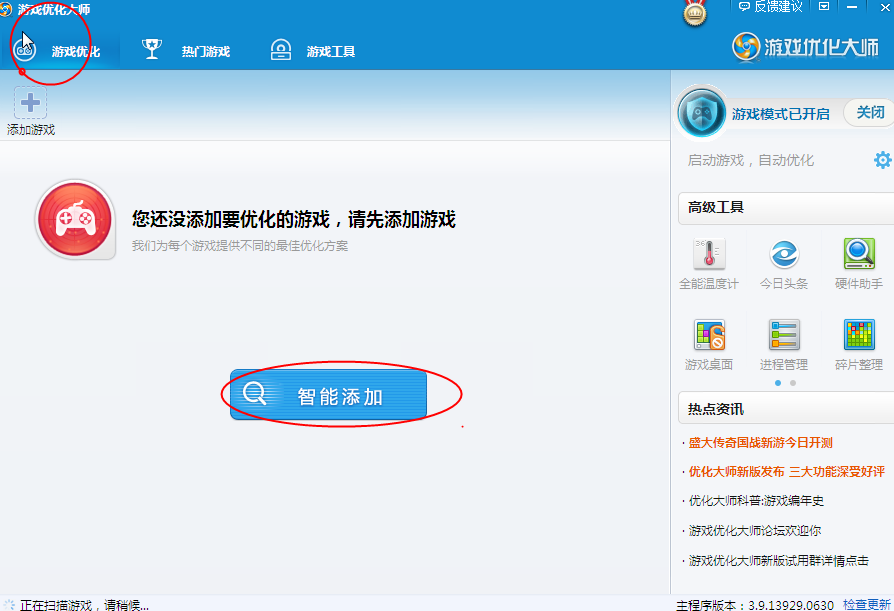
Task: Minimize the window
Action: pyautogui.click(x=852, y=7)
